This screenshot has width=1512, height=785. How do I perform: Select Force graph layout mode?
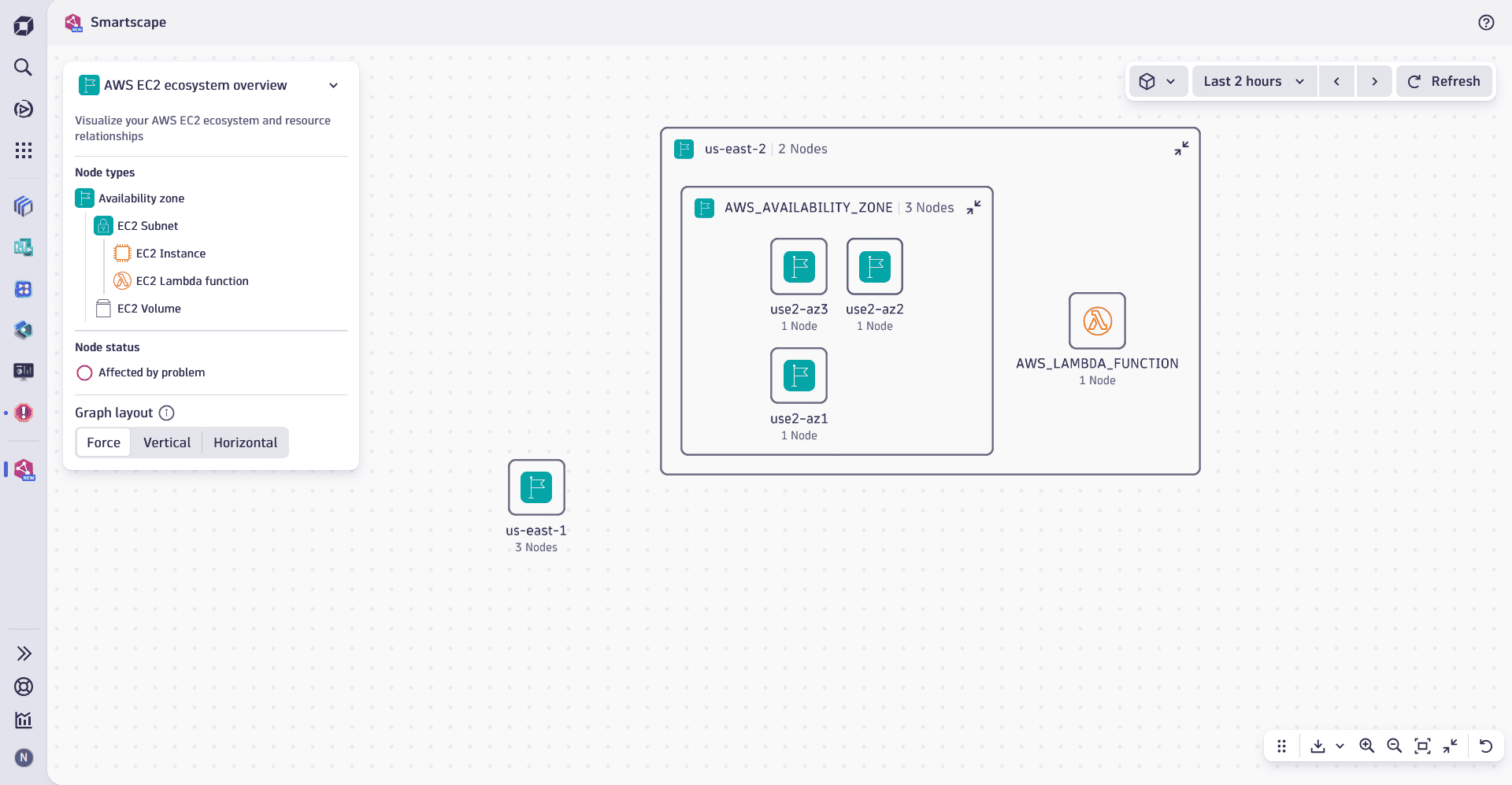(x=103, y=442)
